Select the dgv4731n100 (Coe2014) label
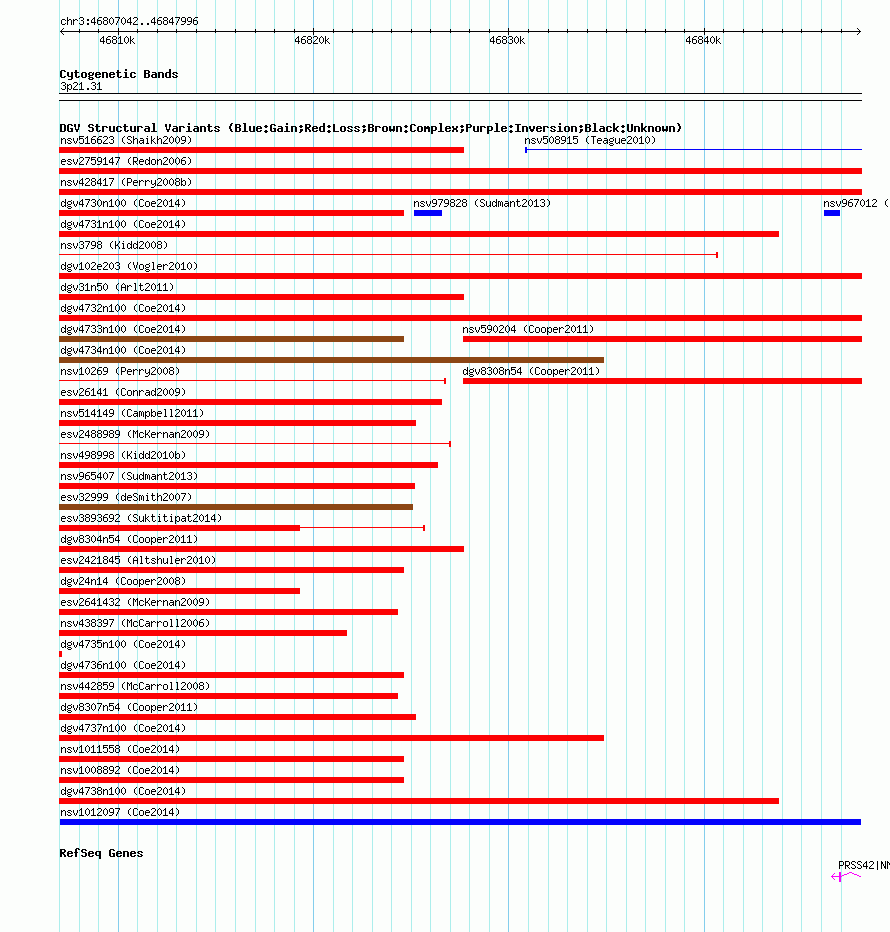Image resolution: width=890 pixels, height=932 pixels. click(x=123, y=224)
